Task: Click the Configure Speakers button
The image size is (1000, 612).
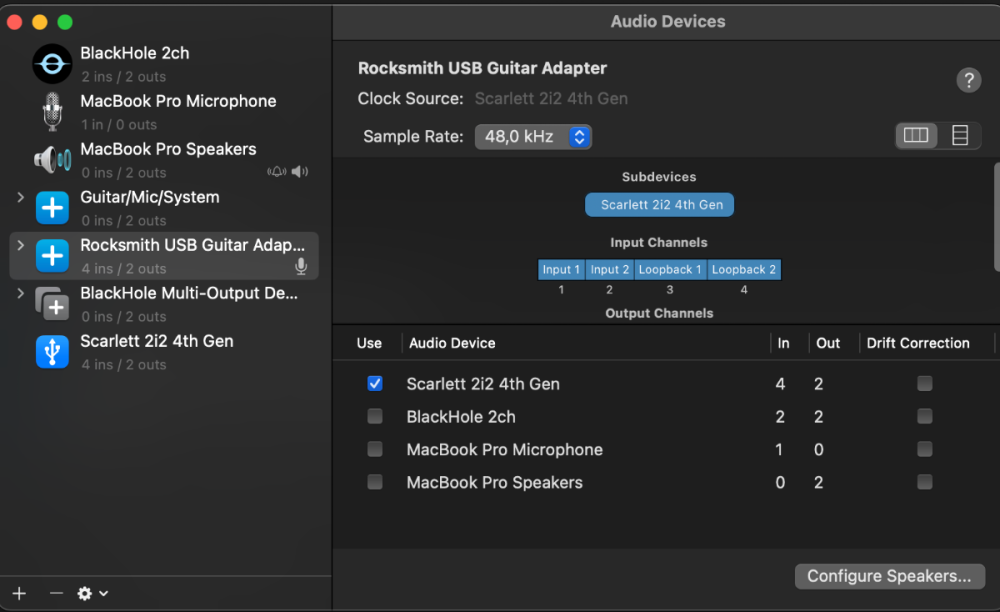Action: click(889, 576)
